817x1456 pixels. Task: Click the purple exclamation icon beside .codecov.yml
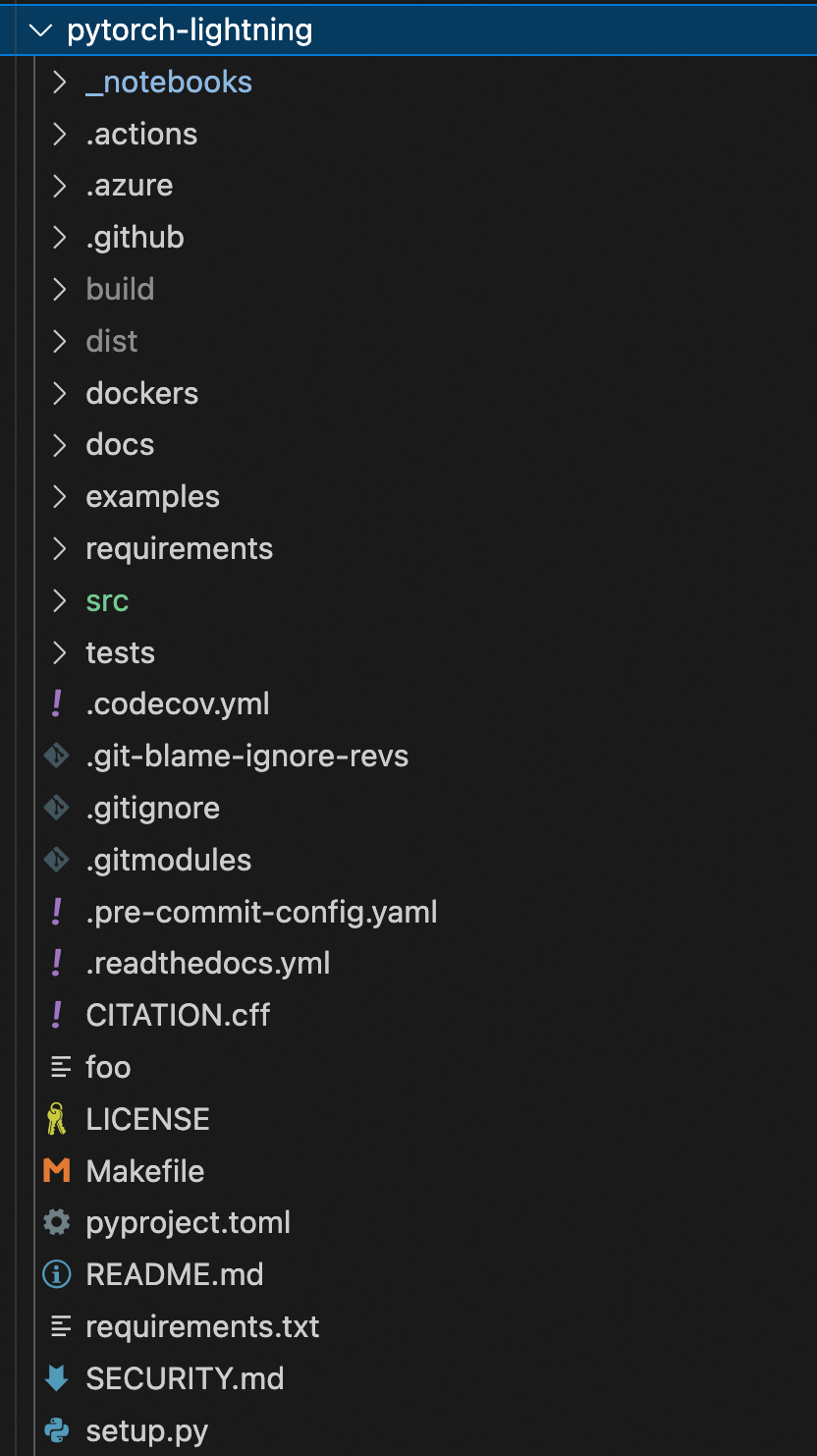coord(57,704)
